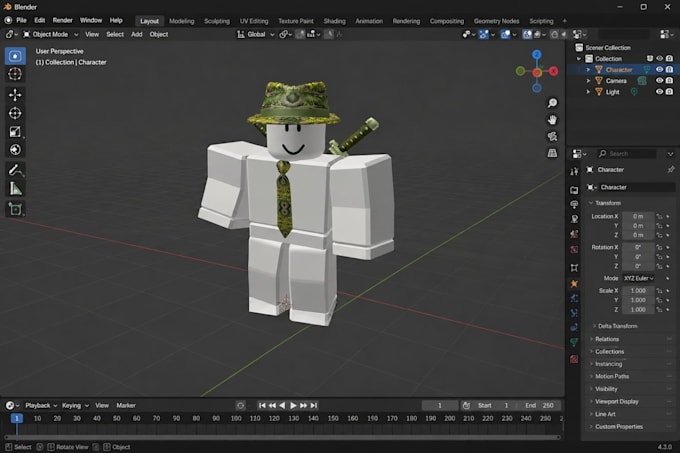Click the timeline horizontal scrollbar
The image size is (680, 453).
(x=282, y=437)
